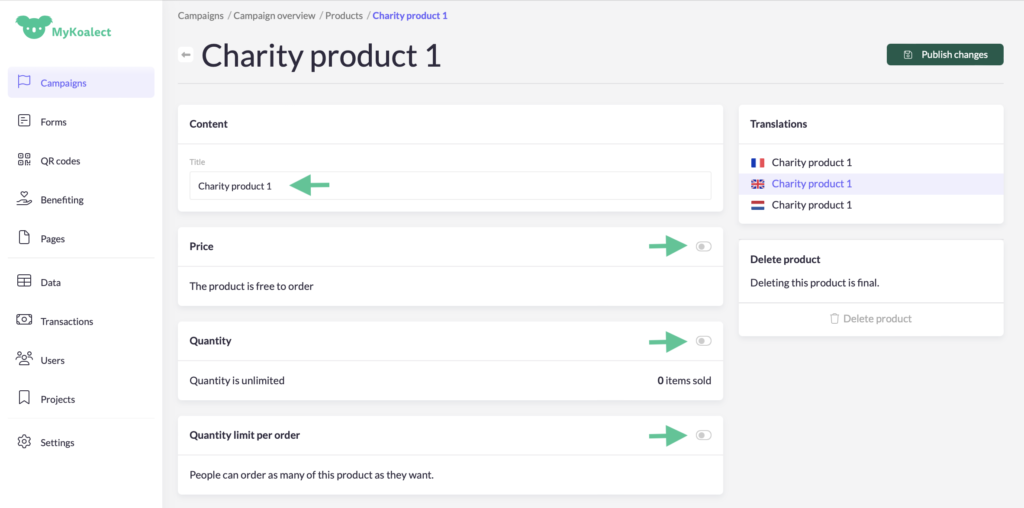Click the MyKoalect koala logo icon
This screenshot has height=508, width=1024.
tap(33, 28)
